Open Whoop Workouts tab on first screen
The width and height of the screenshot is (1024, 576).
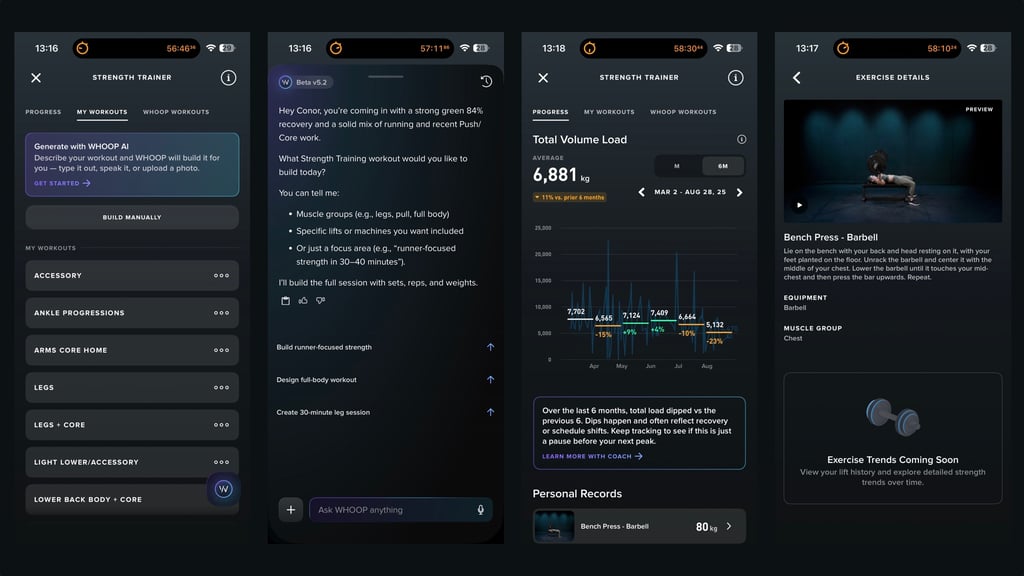(176, 112)
